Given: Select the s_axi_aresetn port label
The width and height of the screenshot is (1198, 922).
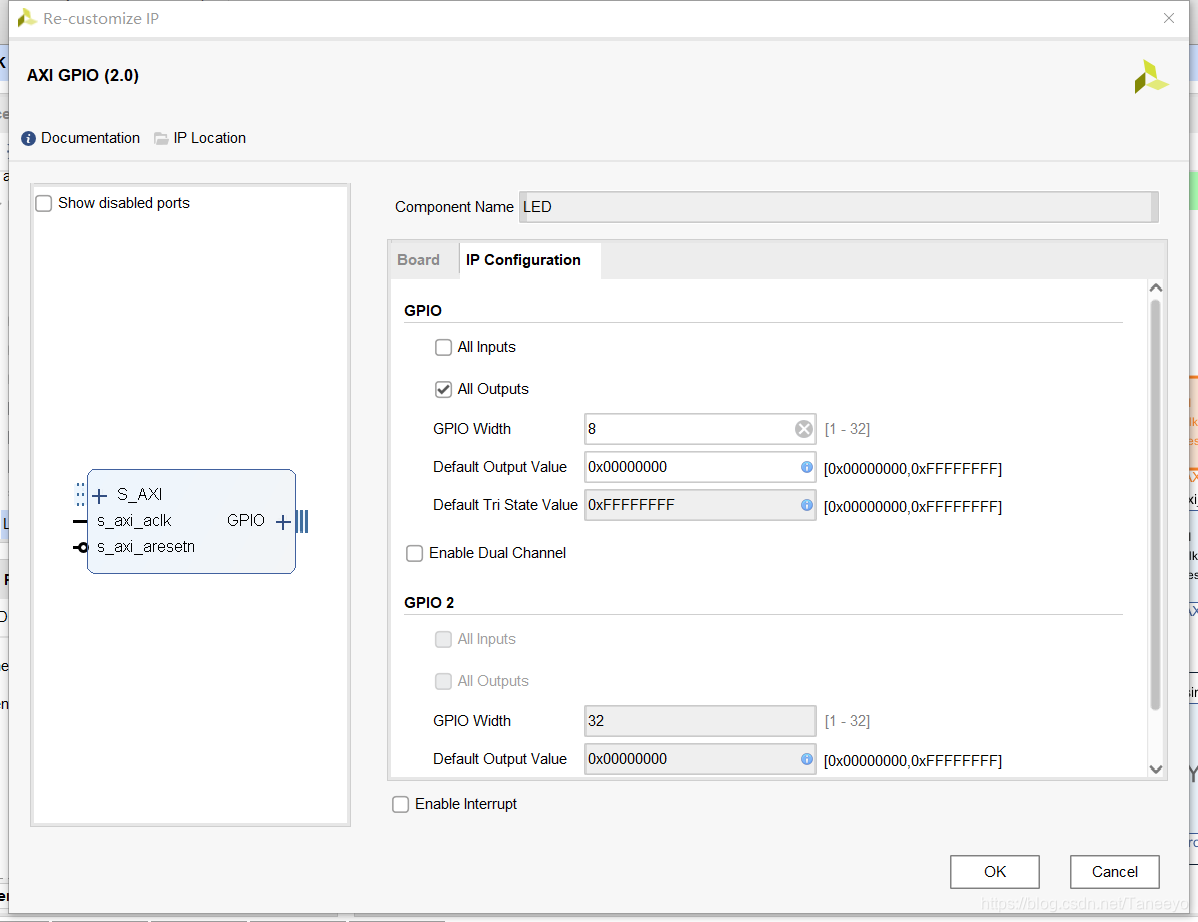Looking at the screenshot, I should pyautogui.click(x=146, y=547).
